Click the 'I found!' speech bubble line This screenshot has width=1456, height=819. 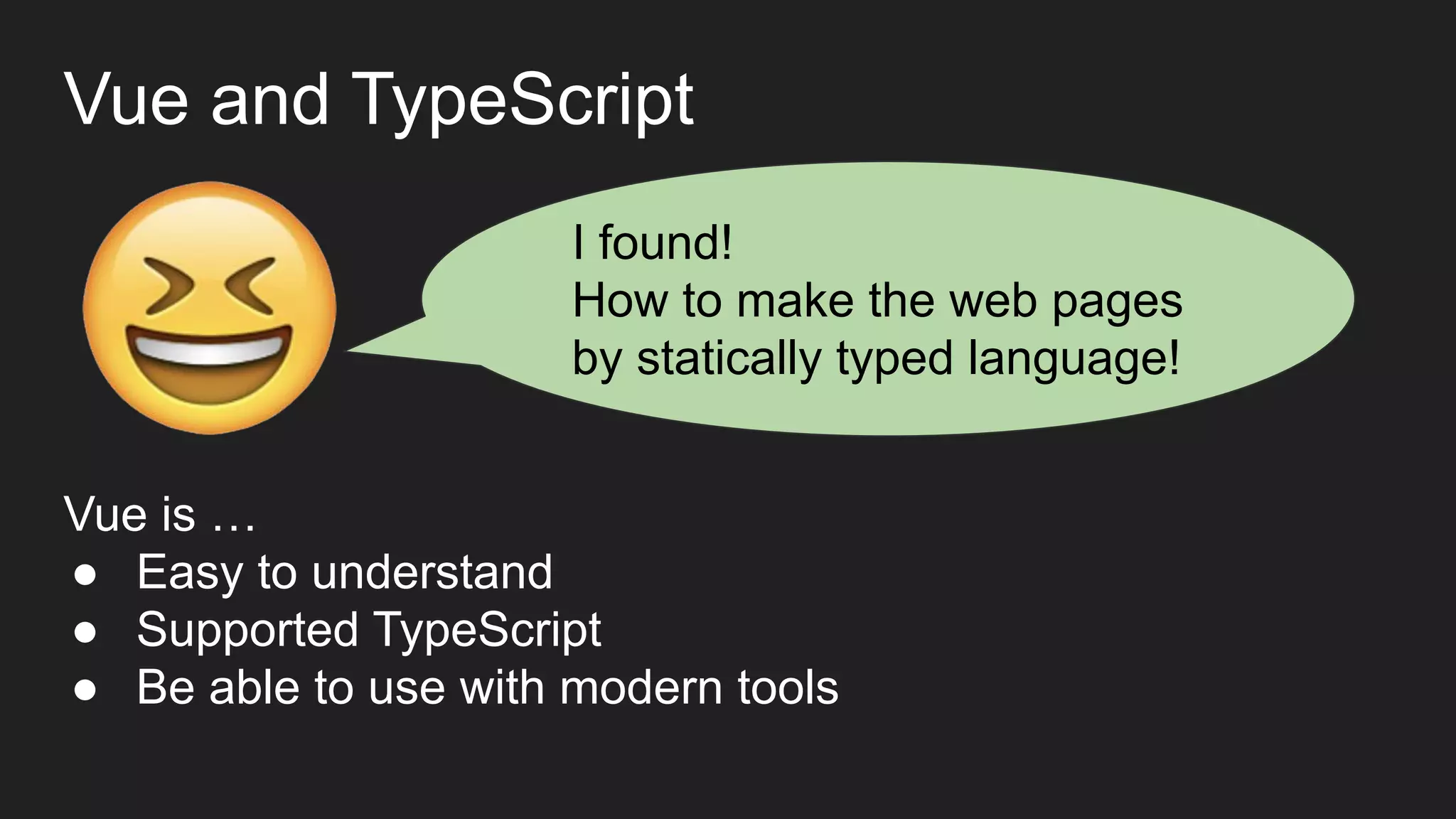coord(652,242)
